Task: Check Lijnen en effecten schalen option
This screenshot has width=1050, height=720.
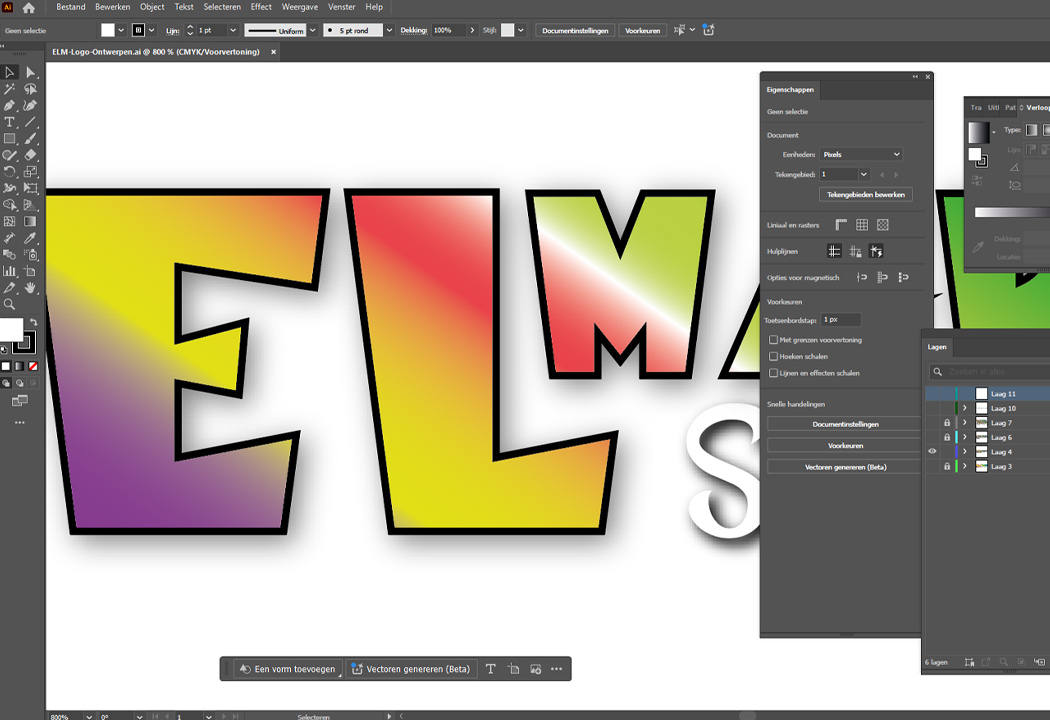Action: (773, 373)
